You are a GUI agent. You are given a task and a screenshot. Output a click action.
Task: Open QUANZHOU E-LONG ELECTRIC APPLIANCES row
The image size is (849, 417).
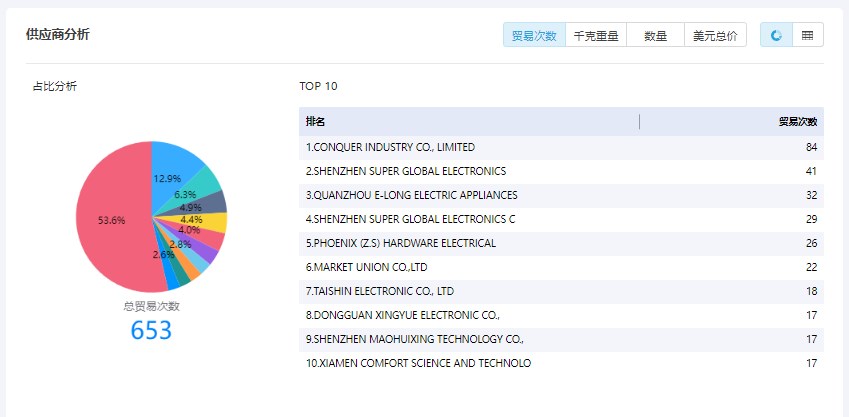tap(561, 196)
